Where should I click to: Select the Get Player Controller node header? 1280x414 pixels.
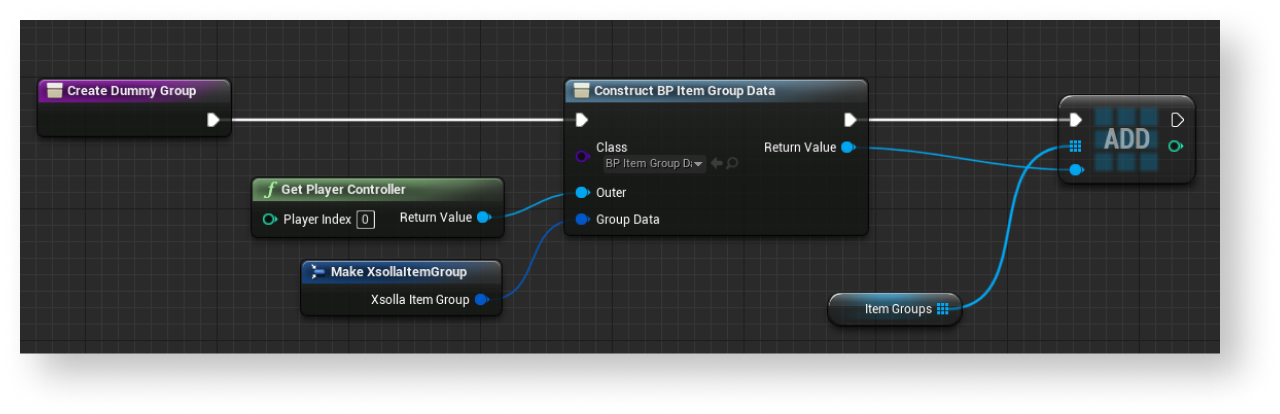pos(343,190)
